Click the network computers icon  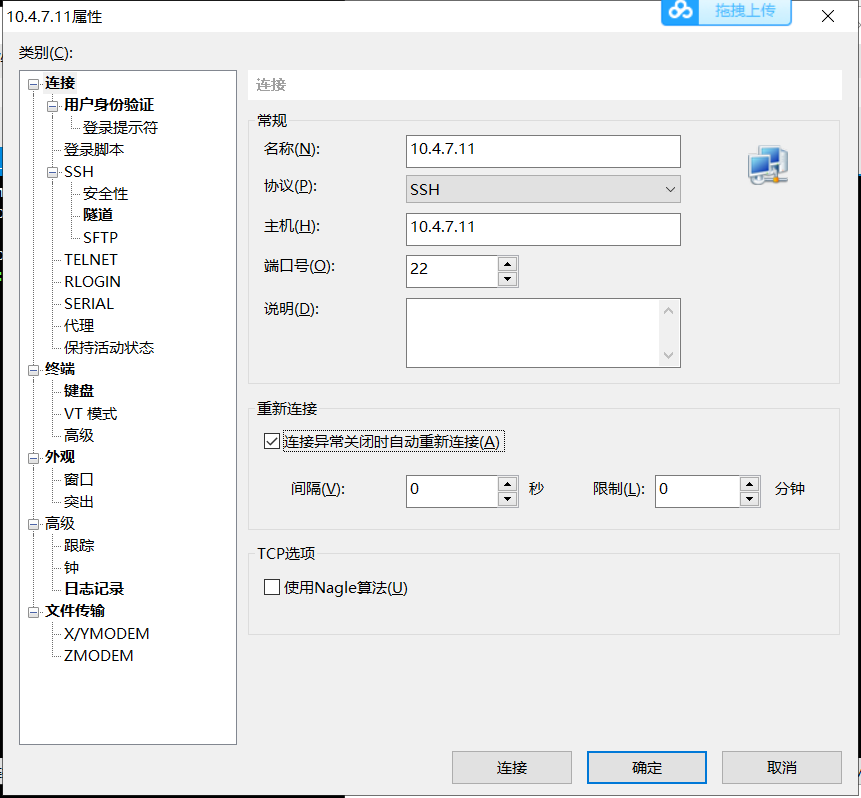pos(768,165)
